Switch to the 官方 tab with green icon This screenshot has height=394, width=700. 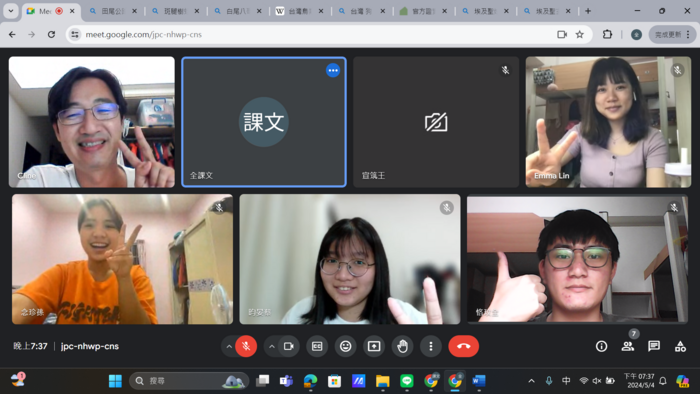pyautogui.click(x=423, y=11)
